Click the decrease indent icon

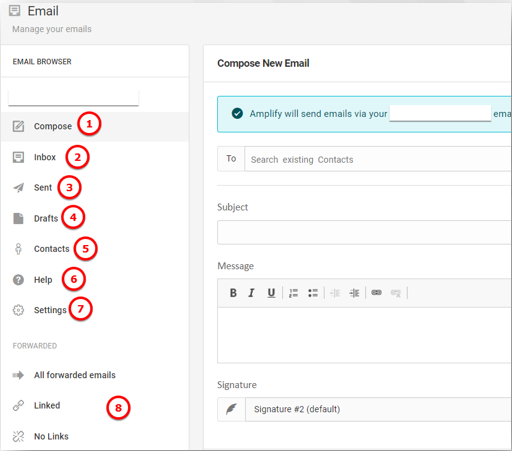(335, 293)
